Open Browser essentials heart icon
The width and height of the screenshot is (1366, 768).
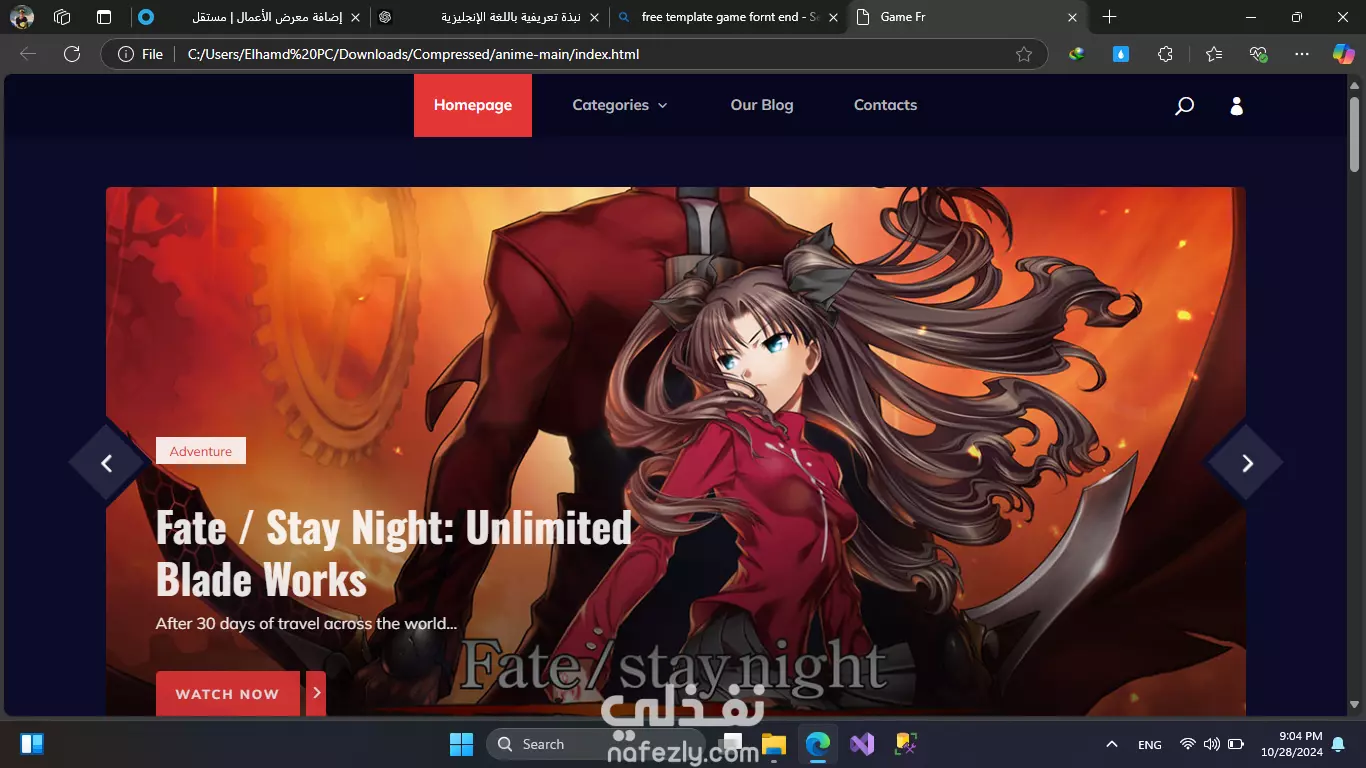point(1259,54)
